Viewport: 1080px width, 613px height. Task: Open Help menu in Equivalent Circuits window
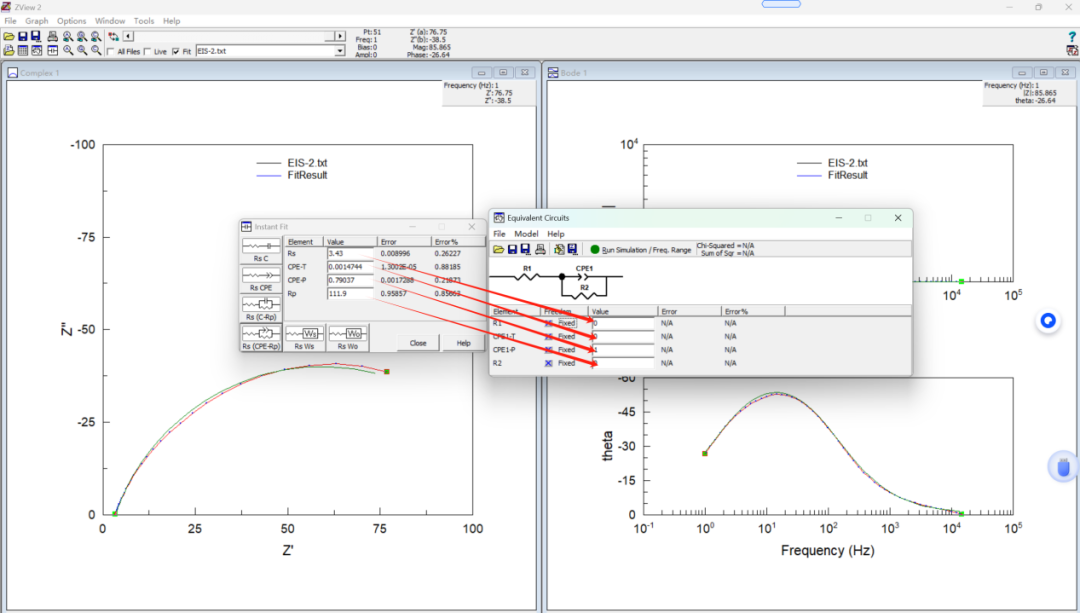556,234
